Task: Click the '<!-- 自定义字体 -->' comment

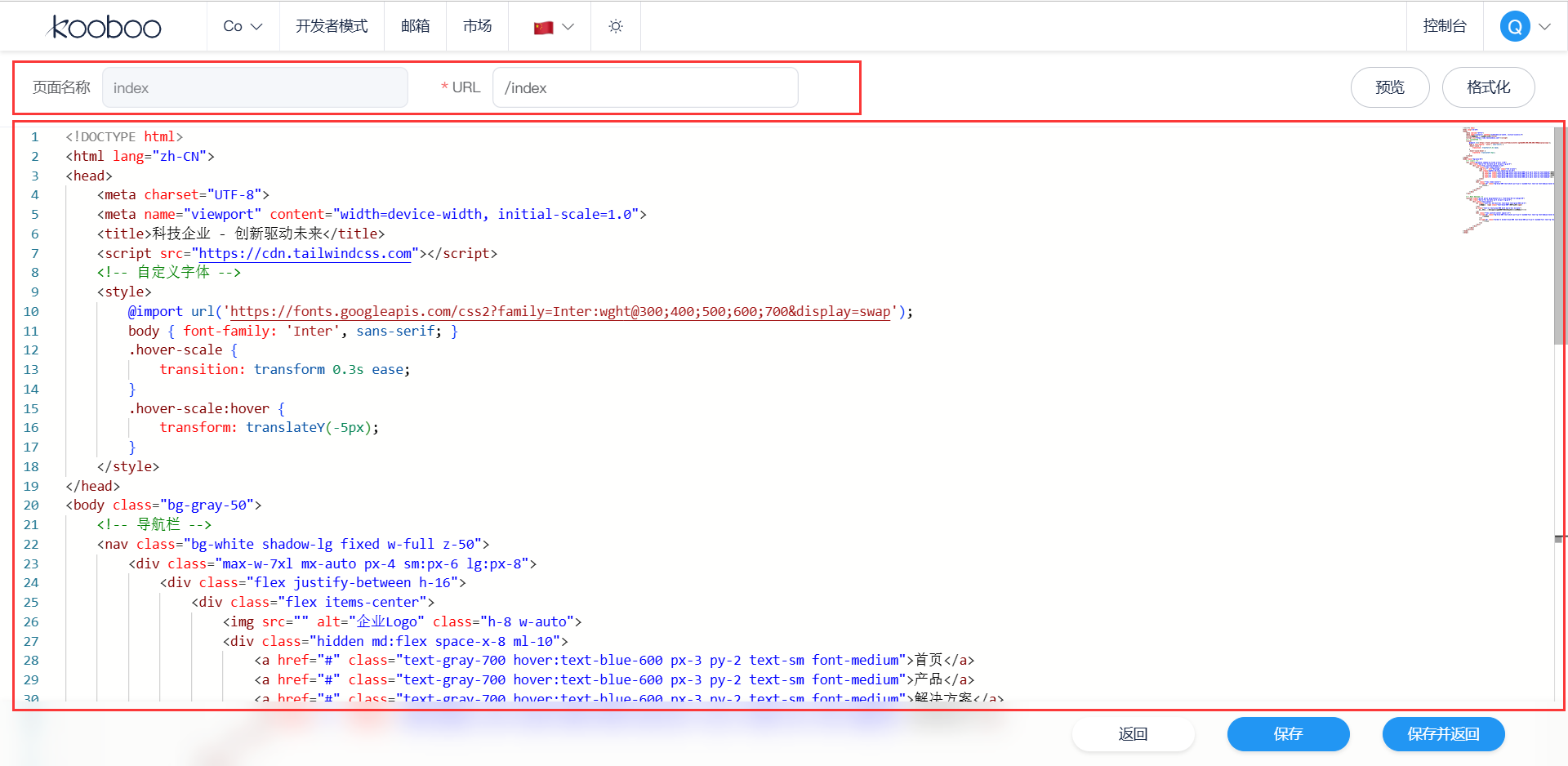Action: tap(169, 272)
